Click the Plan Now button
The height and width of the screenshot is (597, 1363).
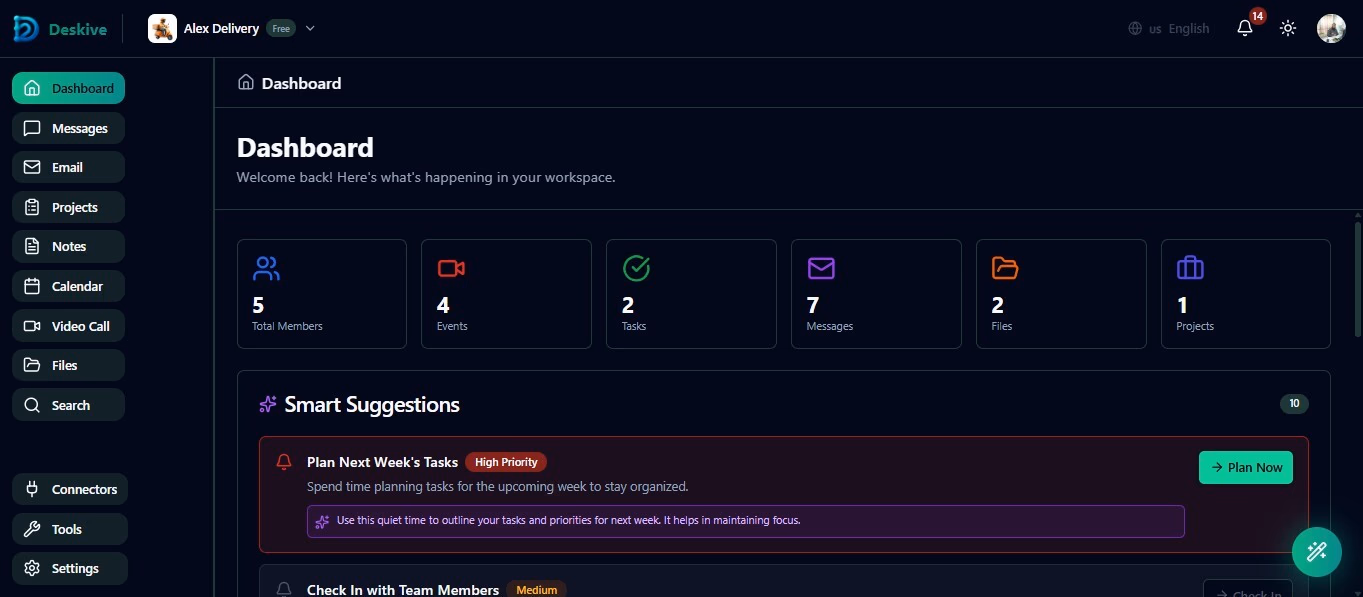coord(1245,467)
